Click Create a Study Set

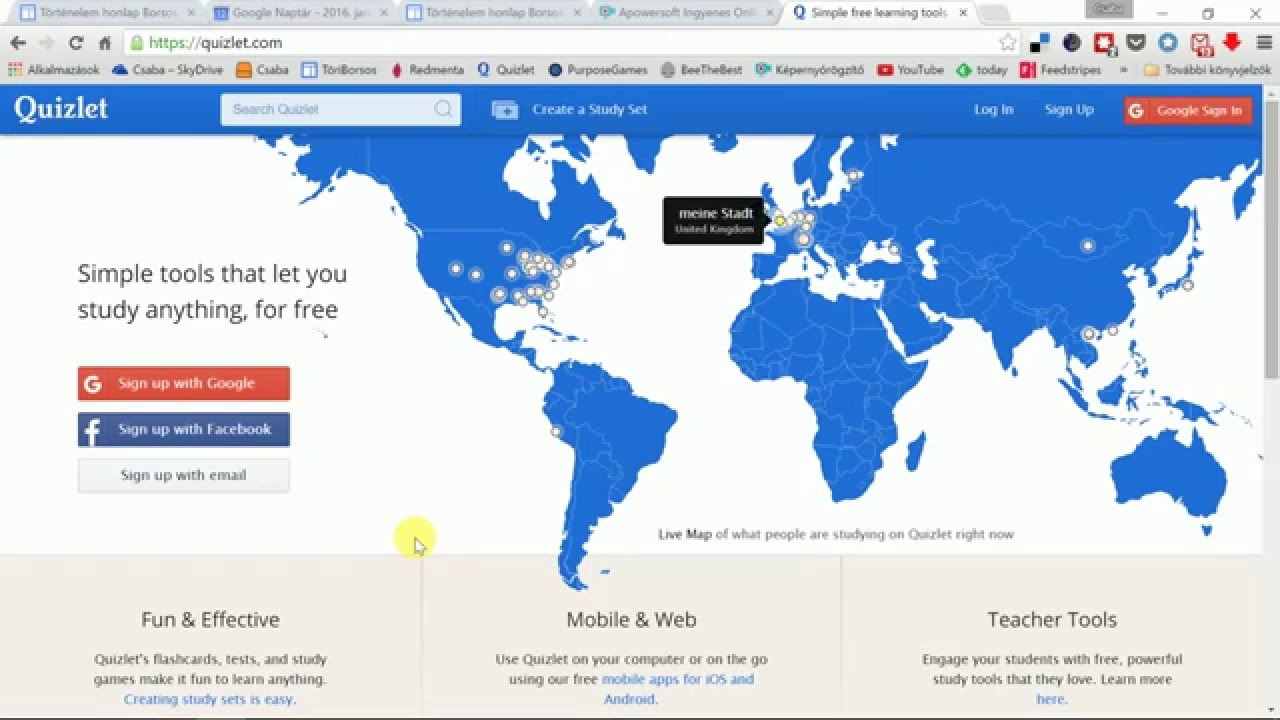point(589,109)
